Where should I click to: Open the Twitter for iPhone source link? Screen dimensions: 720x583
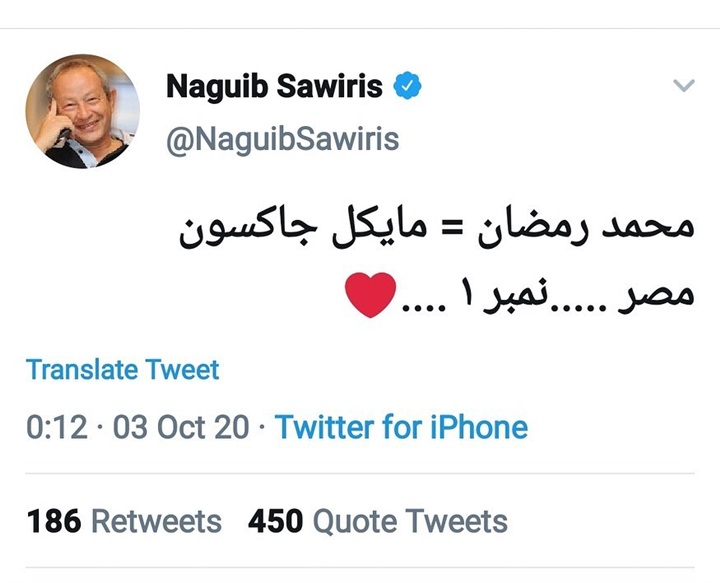(x=401, y=428)
